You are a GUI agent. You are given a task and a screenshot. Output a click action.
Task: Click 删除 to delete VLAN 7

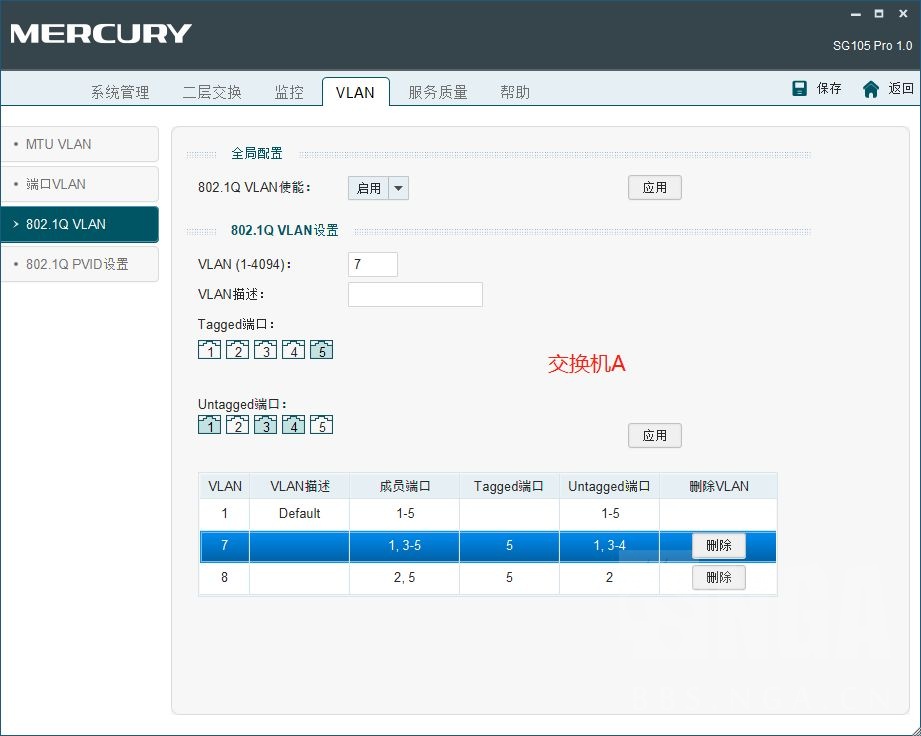click(x=719, y=546)
